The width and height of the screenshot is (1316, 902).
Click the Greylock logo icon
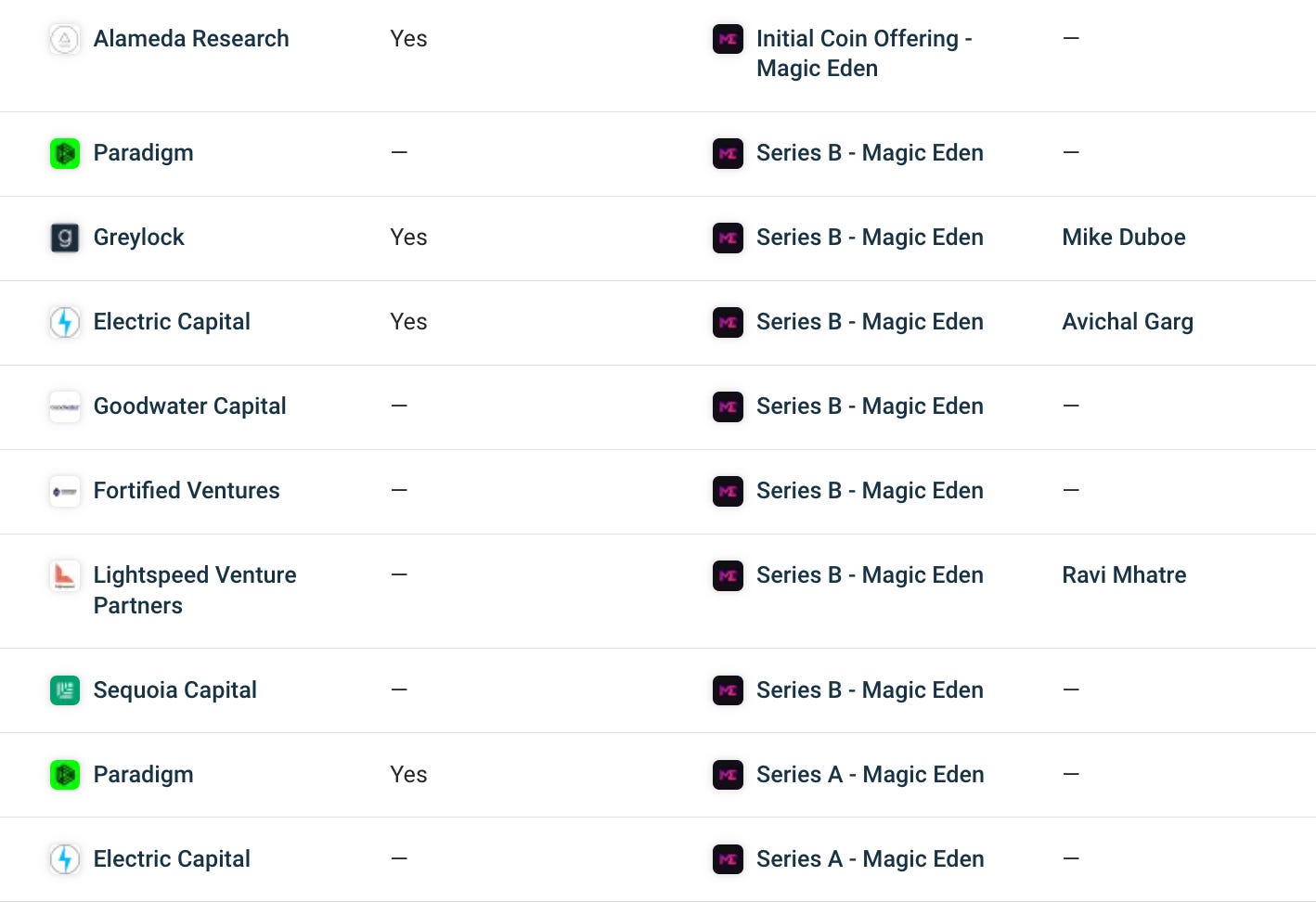pyautogui.click(x=64, y=238)
